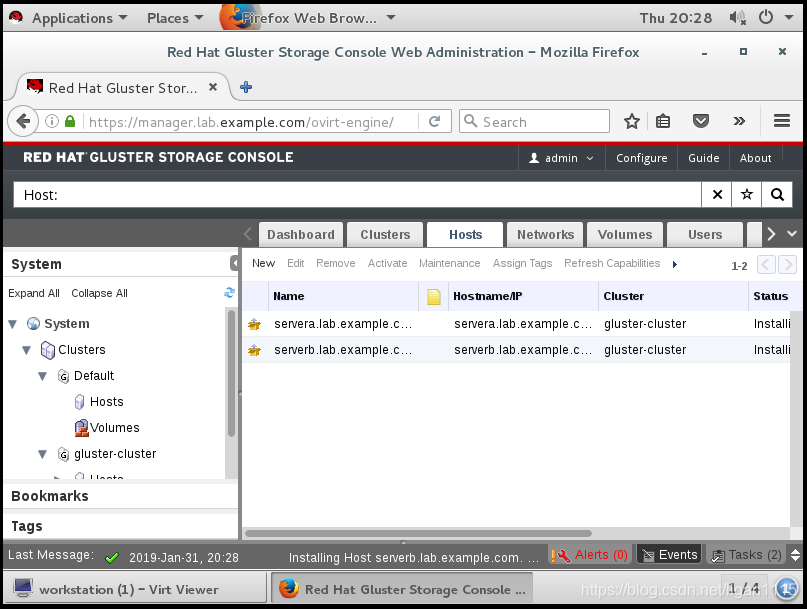Screen dimensions: 807x609
Task: Refresh the System tree
Action: (229, 293)
